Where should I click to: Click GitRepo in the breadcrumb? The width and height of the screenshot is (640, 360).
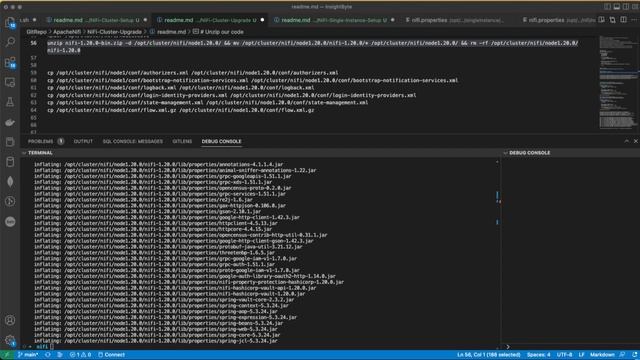click(36, 32)
